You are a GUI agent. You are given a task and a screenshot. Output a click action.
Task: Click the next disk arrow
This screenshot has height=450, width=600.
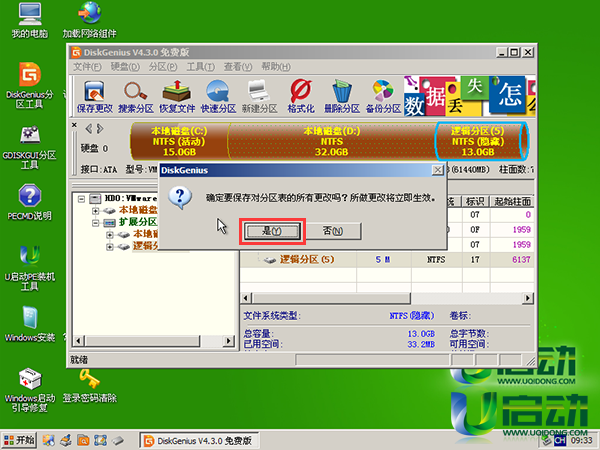100,129
